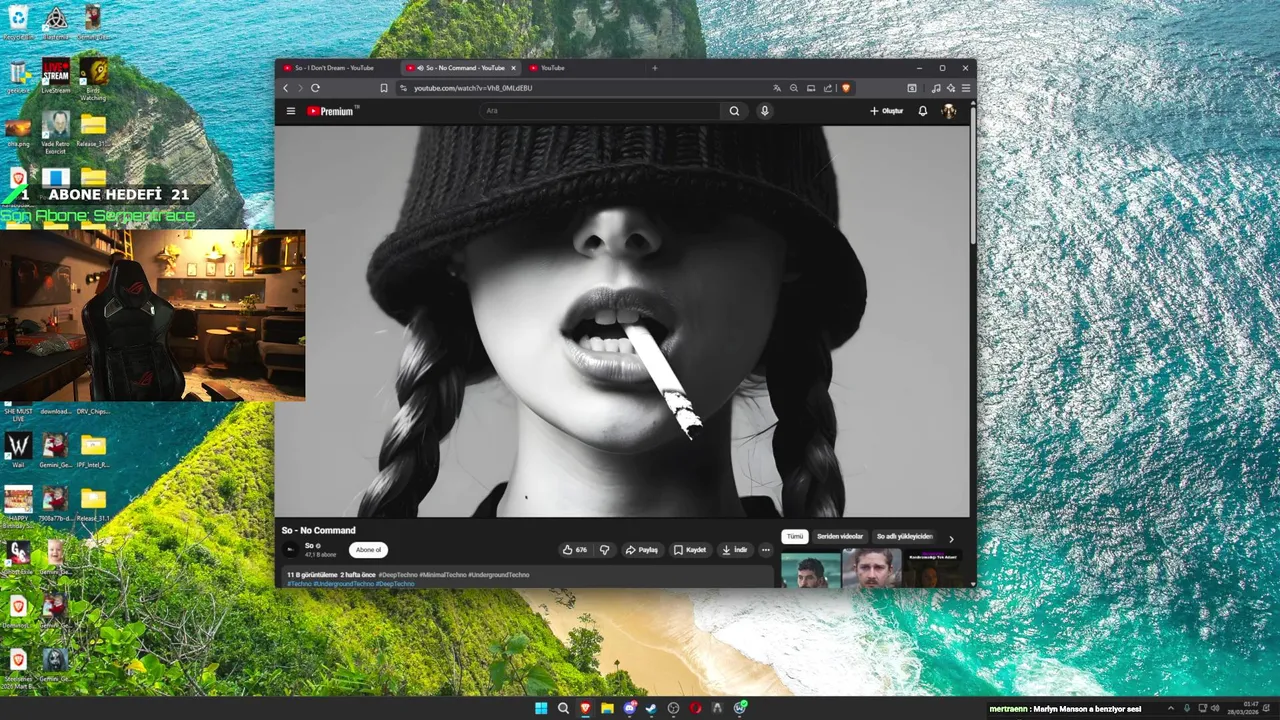Image resolution: width=1280 pixels, height=720 pixels.
Task: Click the zoom-out magnifier in address bar
Action: click(x=794, y=88)
